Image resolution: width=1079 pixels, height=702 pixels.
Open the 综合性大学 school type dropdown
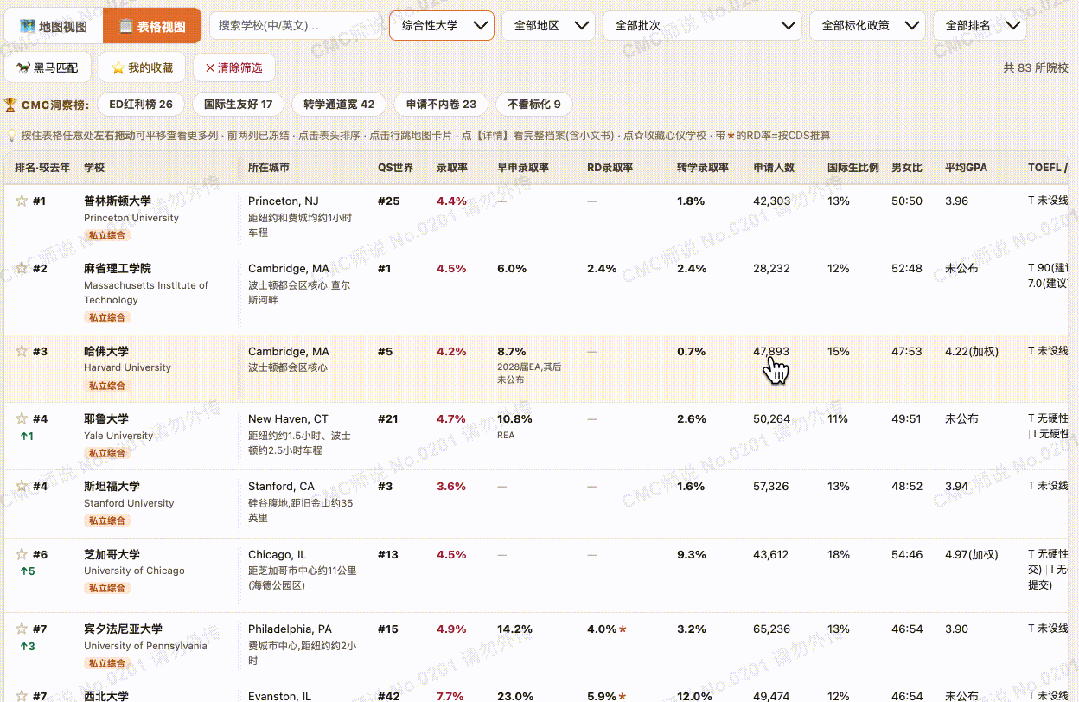(442, 25)
